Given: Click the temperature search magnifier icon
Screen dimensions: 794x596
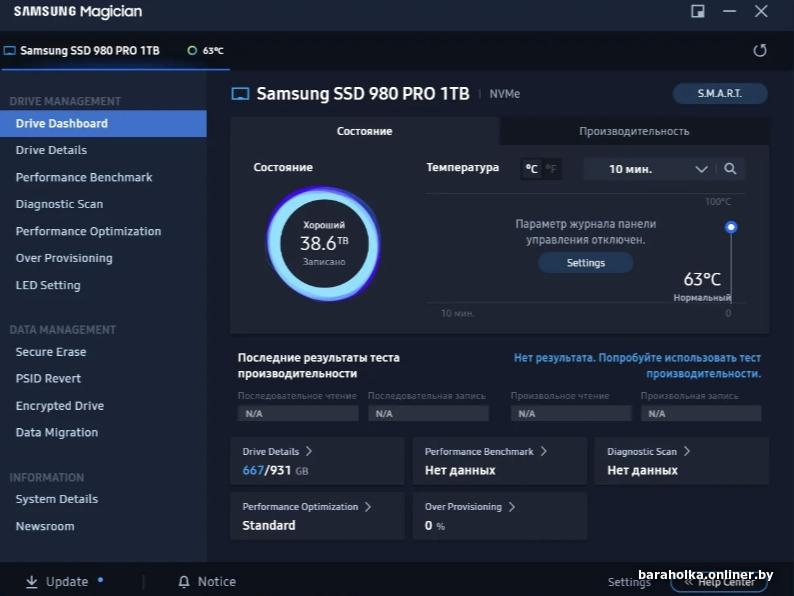Looking at the screenshot, I should (730, 169).
